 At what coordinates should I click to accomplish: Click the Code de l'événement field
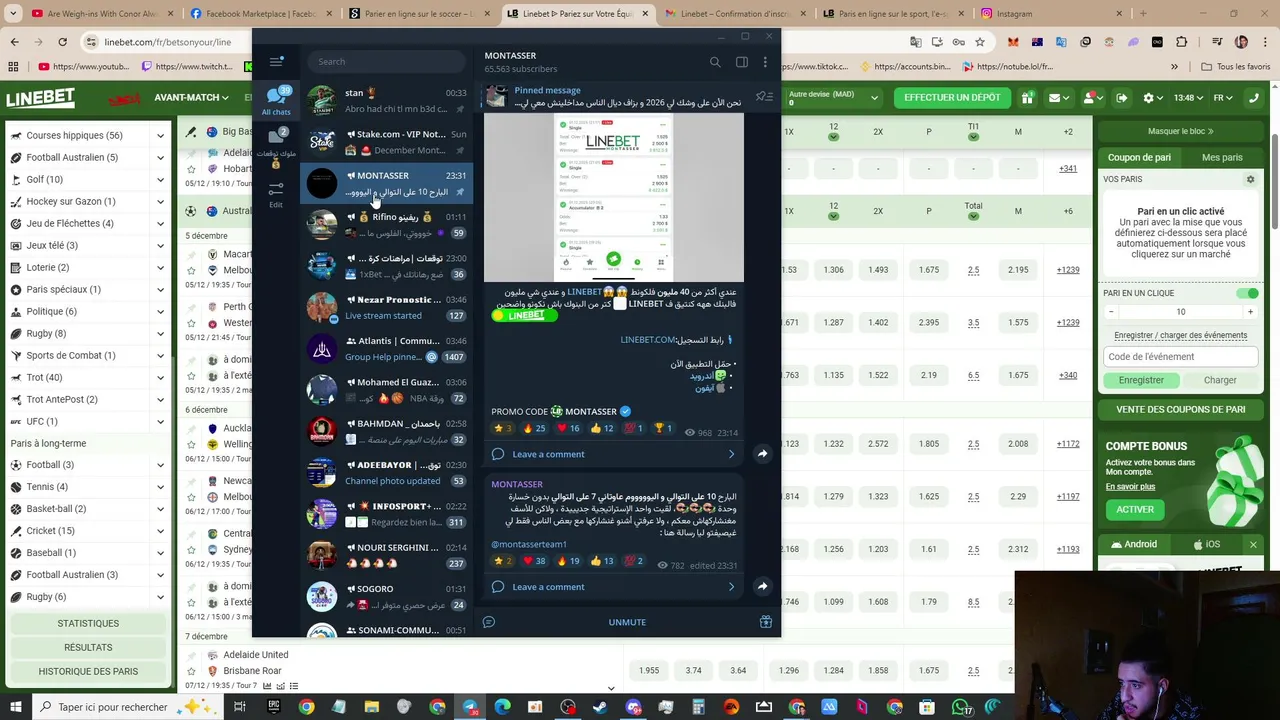tap(1180, 357)
